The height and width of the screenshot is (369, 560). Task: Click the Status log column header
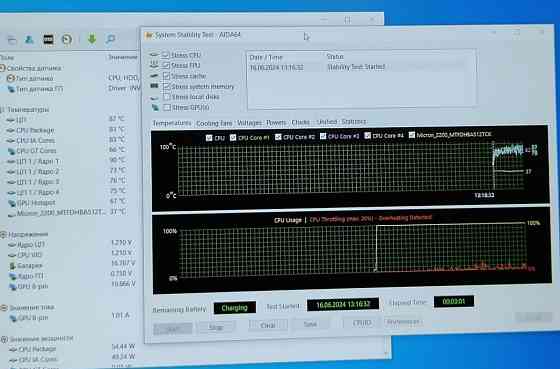click(x=335, y=56)
